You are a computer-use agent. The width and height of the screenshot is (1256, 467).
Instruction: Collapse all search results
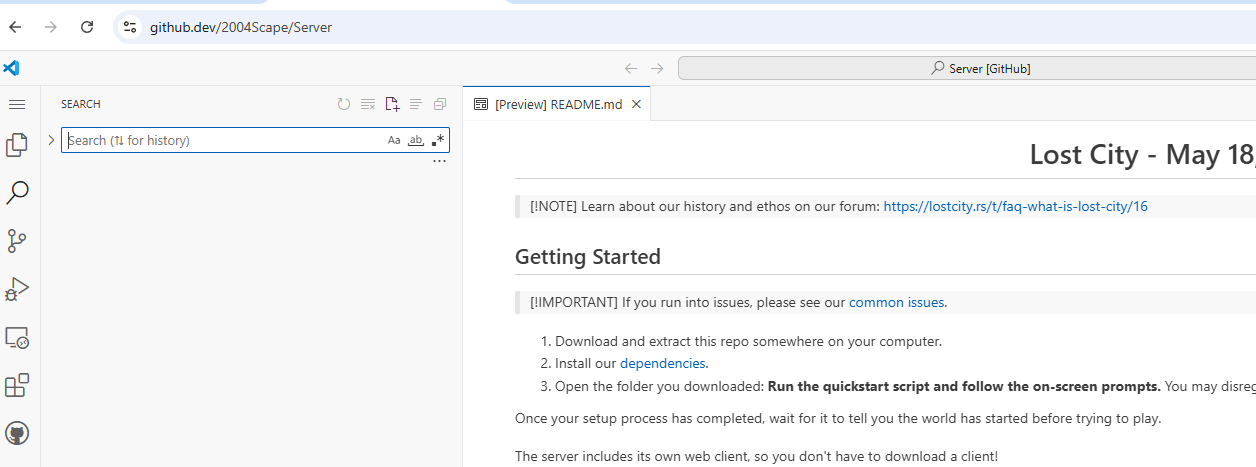440,104
